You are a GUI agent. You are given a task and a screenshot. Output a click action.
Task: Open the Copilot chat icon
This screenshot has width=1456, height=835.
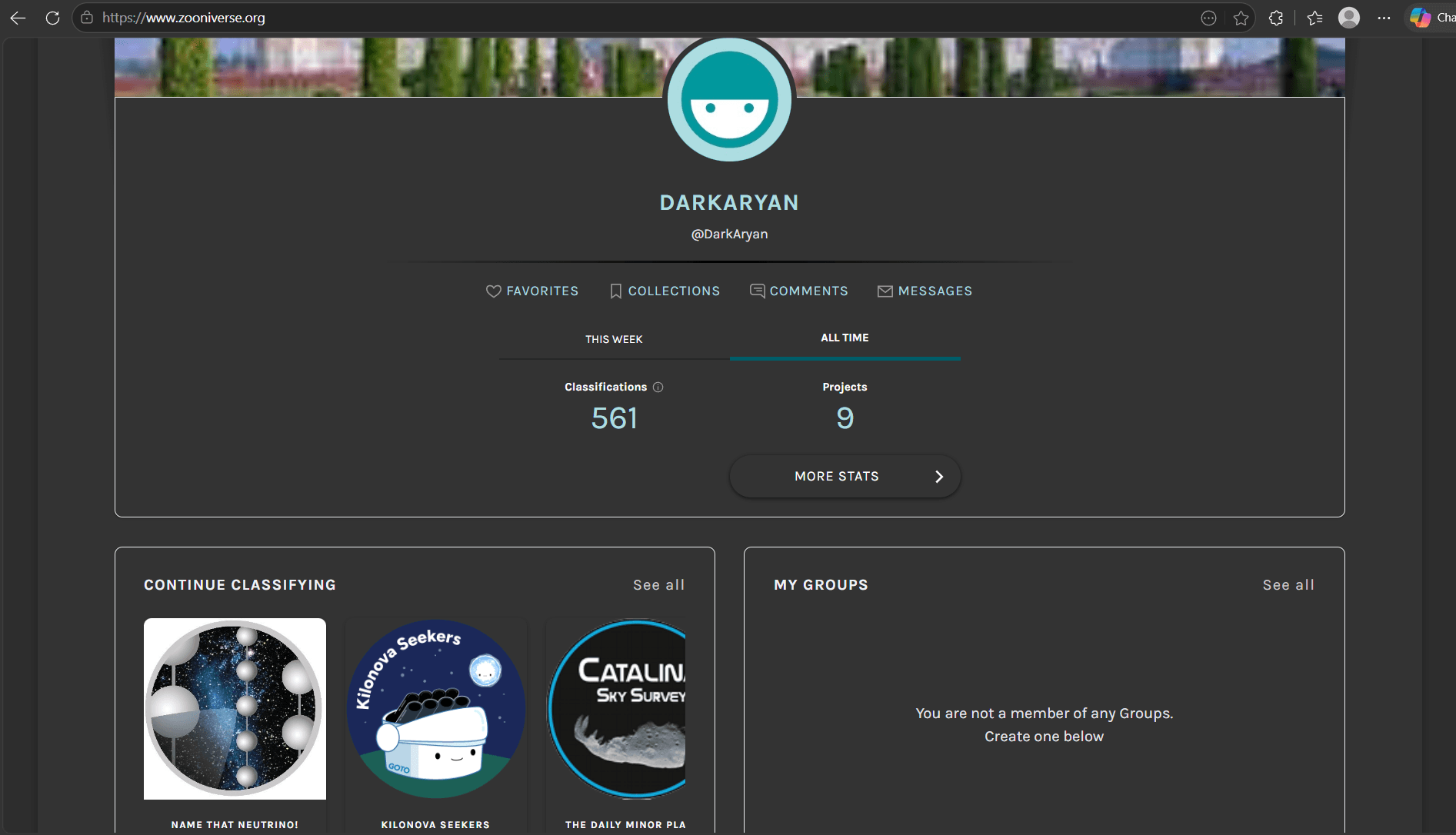click(1421, 18)
